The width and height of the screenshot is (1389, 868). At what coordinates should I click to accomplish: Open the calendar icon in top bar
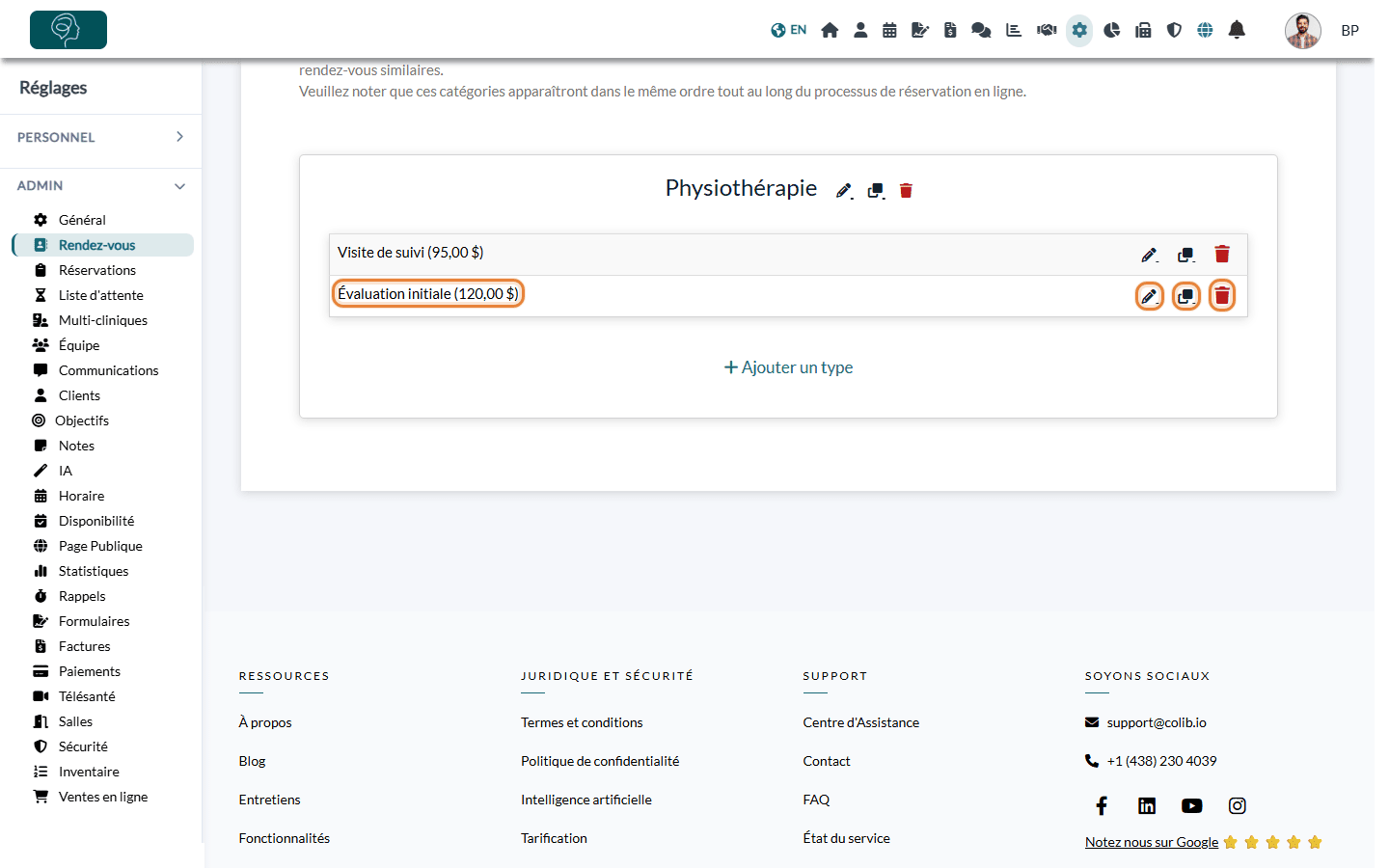(889, 30)
